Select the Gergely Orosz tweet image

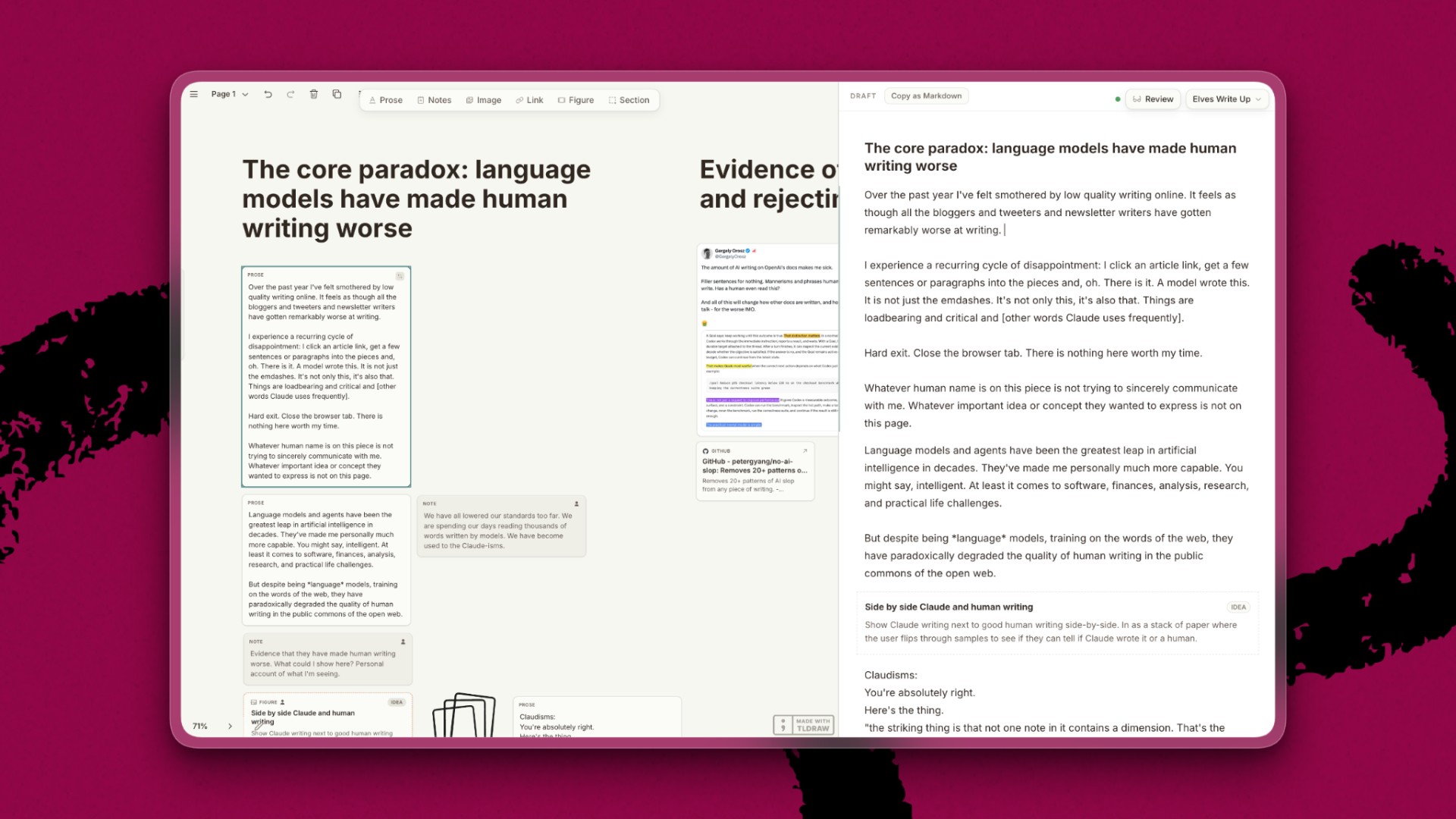pos(767,340)
